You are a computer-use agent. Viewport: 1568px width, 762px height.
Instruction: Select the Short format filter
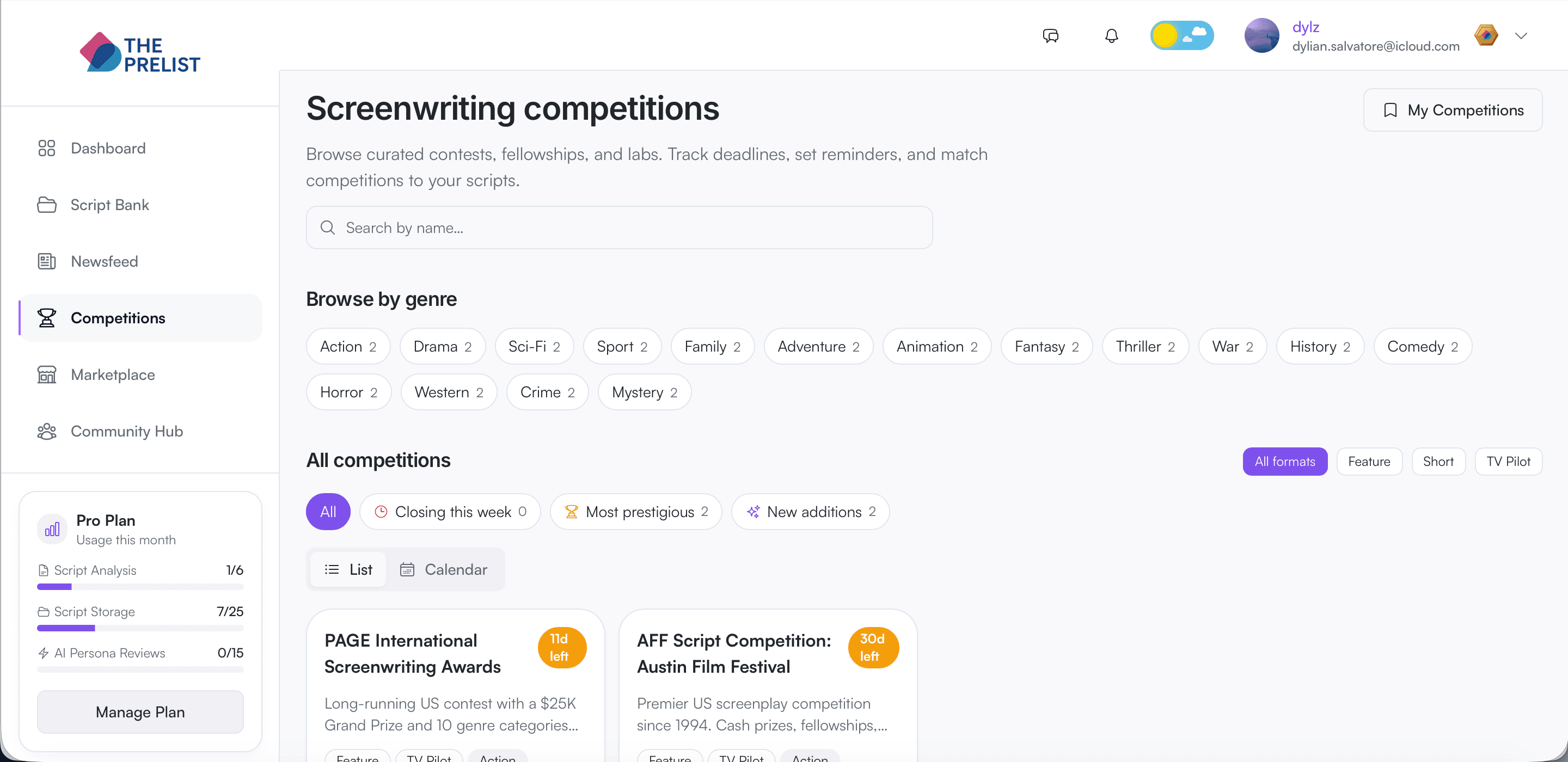tap(1438, 462)
